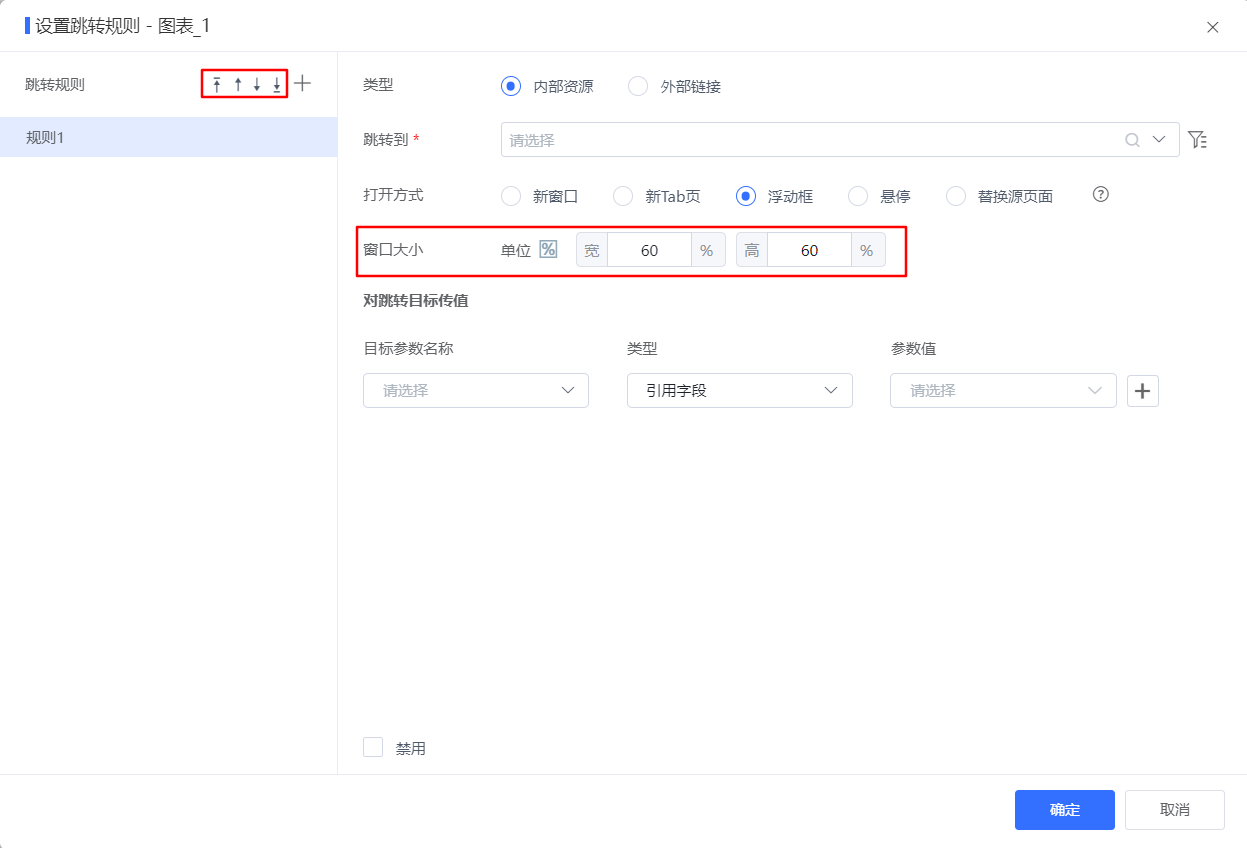Viewport: 1247px width, 848px height.
Task: Click 跳转规则 label text
Action: coord(55,85)
